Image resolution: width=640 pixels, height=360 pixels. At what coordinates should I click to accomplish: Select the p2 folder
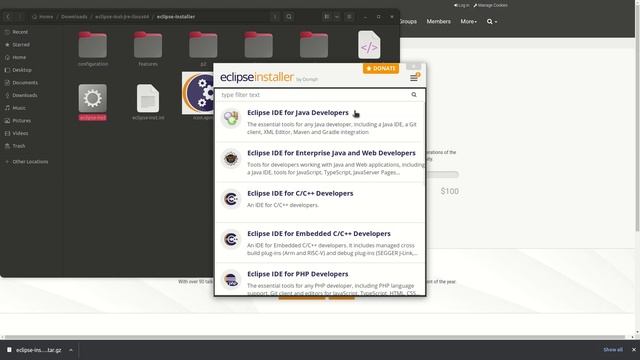pyautogui.click(x=203, y=49)
